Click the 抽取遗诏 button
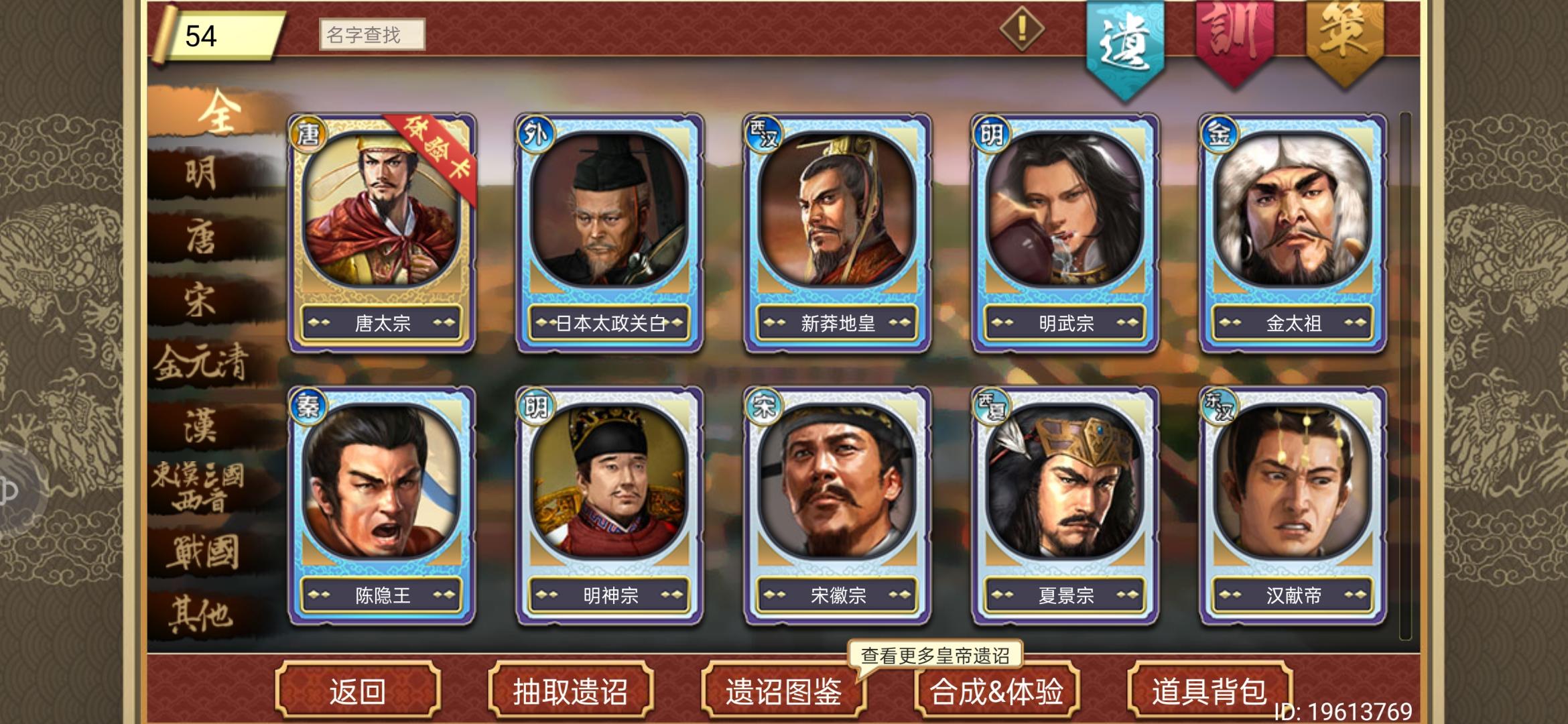The width and height of the screenshot is (1568, 724). pyautogui.click(x=570, y=690)
